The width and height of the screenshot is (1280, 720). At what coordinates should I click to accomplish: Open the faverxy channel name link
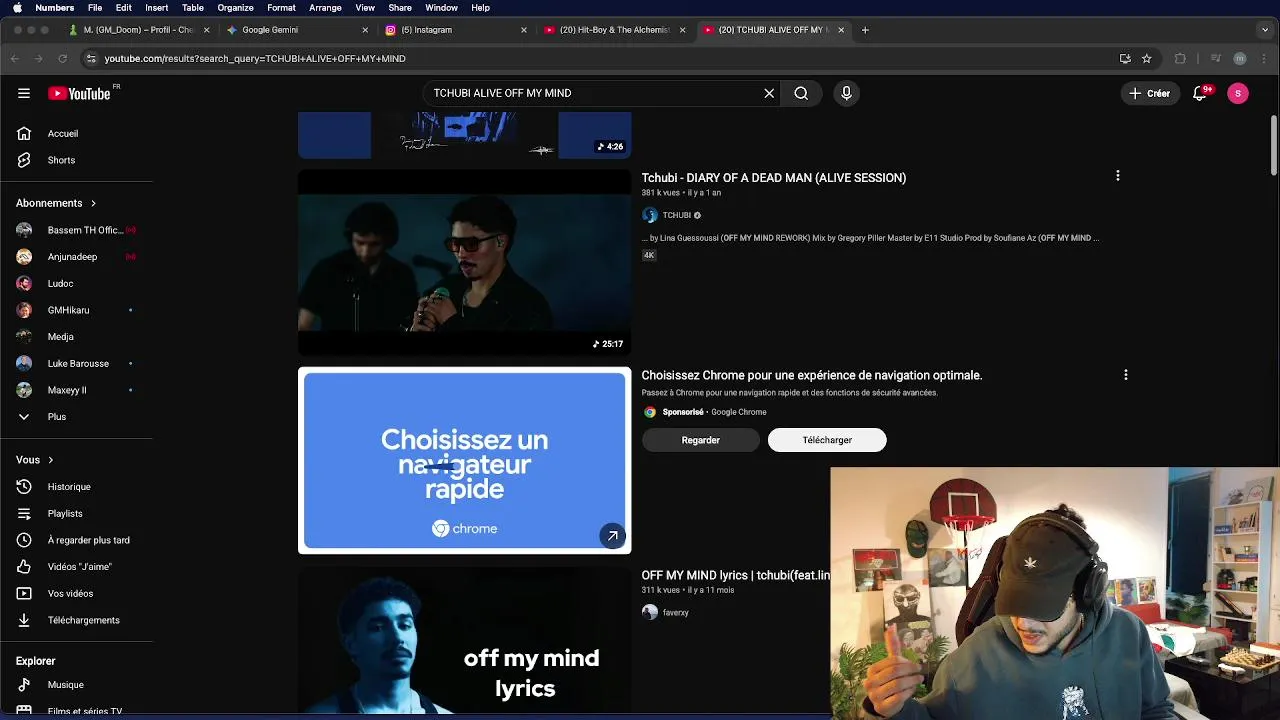click(x=675, y=612)
